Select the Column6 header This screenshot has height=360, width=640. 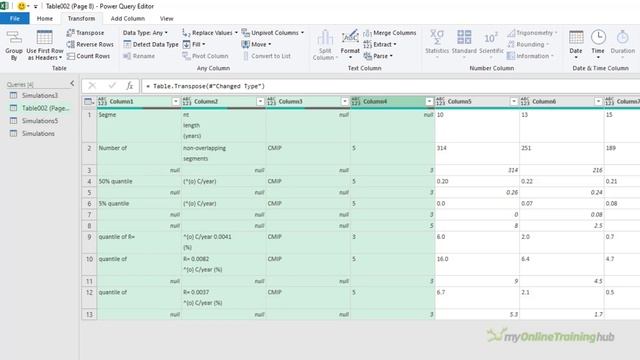point(561,101)
